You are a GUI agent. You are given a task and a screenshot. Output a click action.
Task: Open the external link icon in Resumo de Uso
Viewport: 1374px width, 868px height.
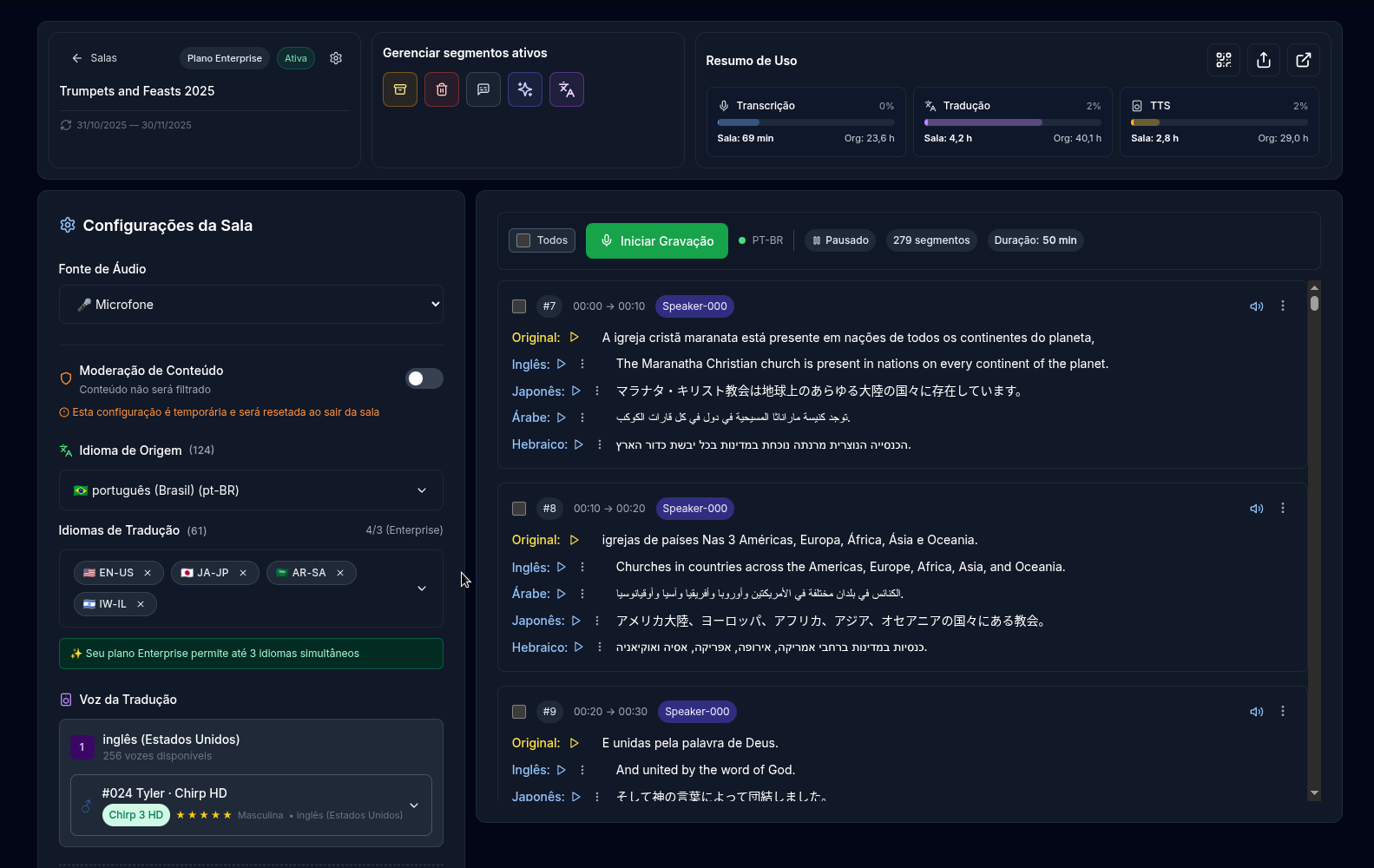[1304, 60]
